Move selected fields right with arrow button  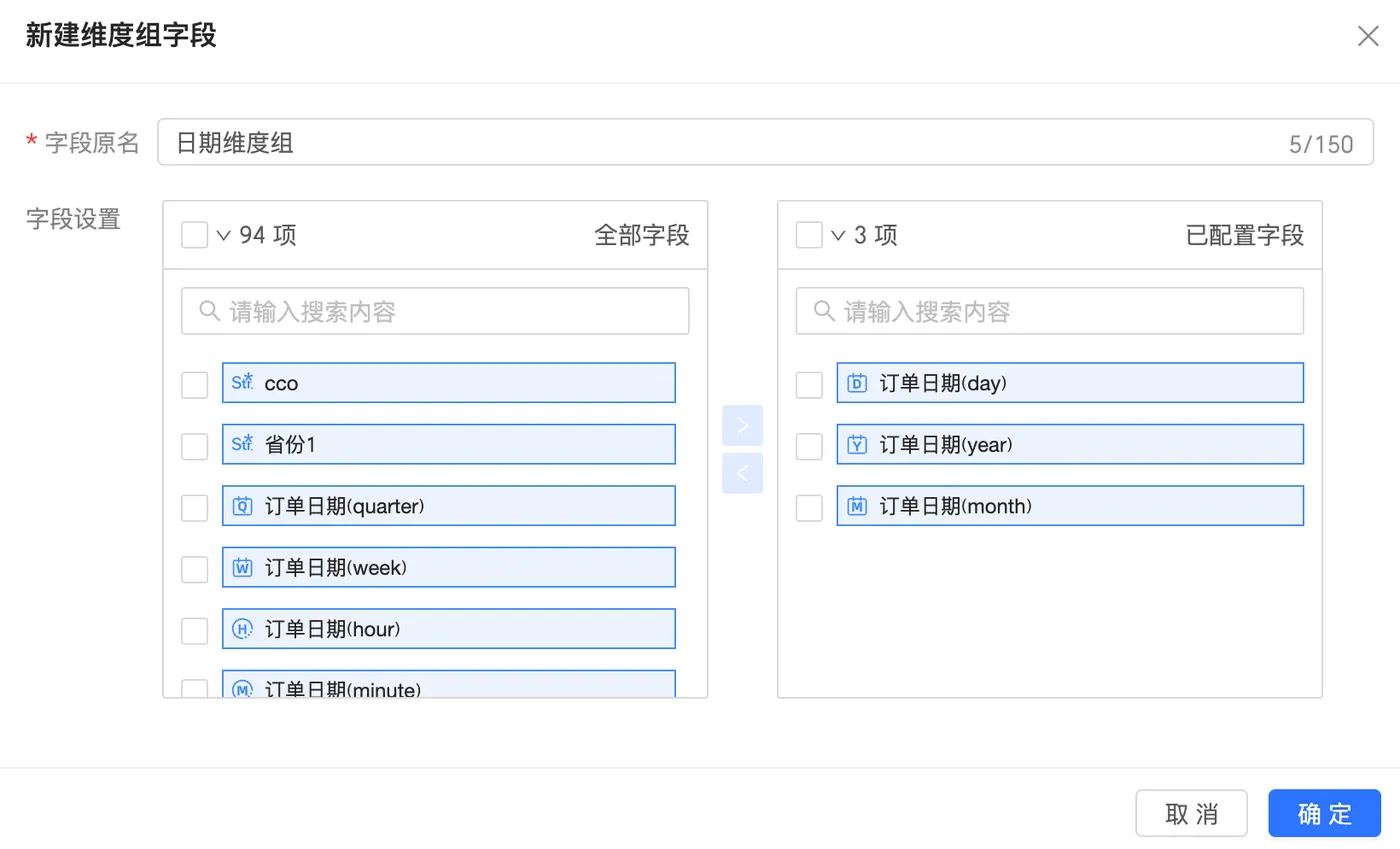742,425
